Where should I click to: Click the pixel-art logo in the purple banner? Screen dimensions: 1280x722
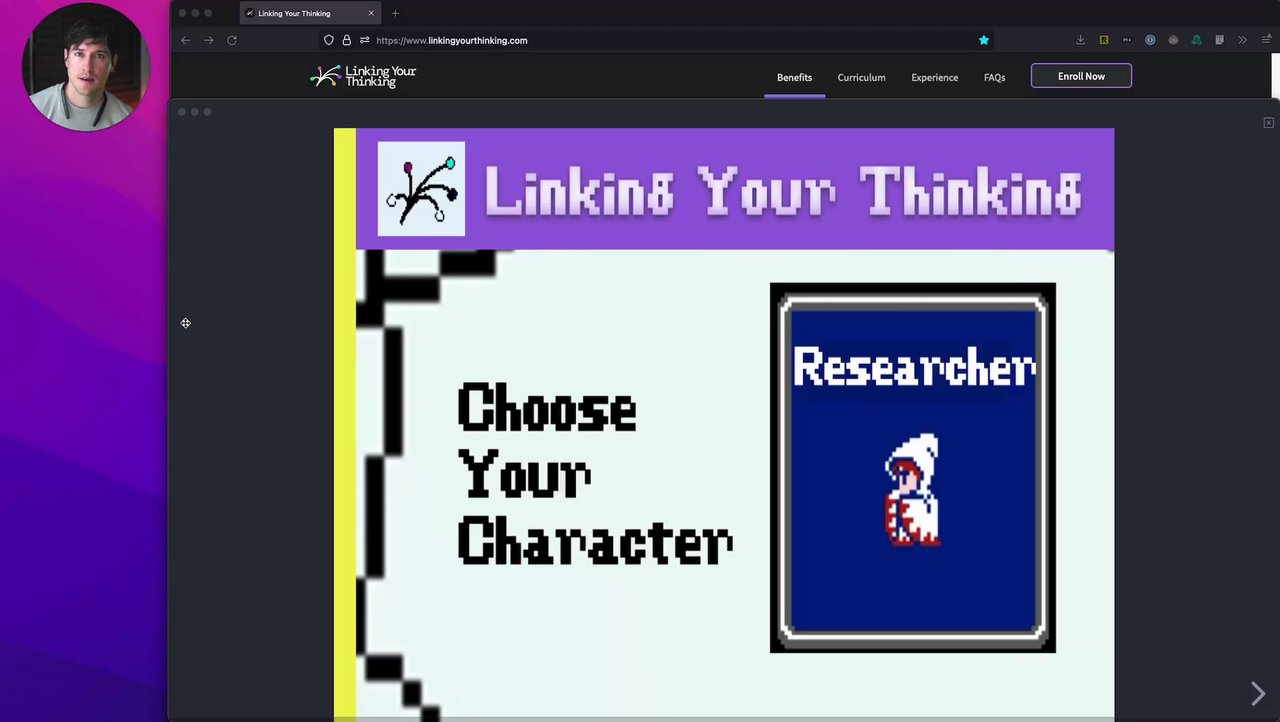(421, 189)
